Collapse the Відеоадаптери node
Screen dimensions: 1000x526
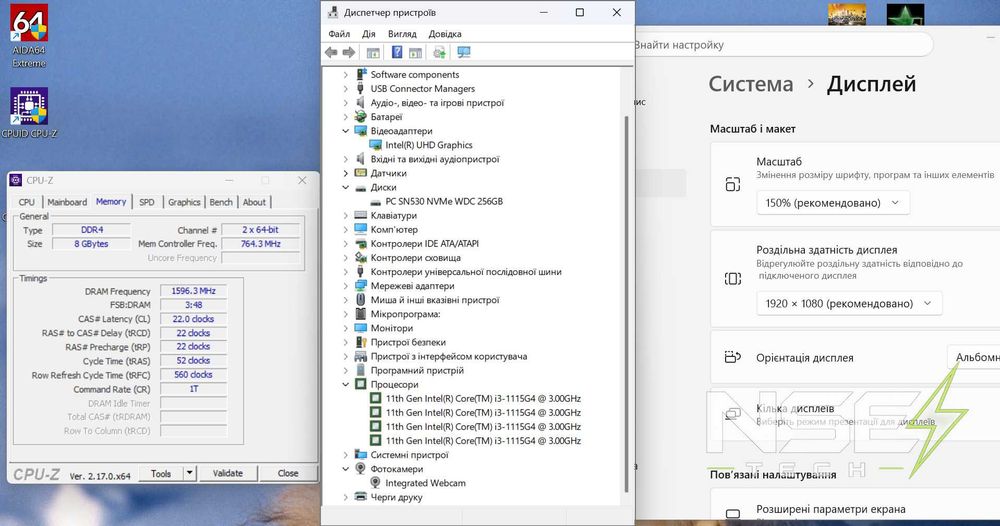tap(346, 131)
